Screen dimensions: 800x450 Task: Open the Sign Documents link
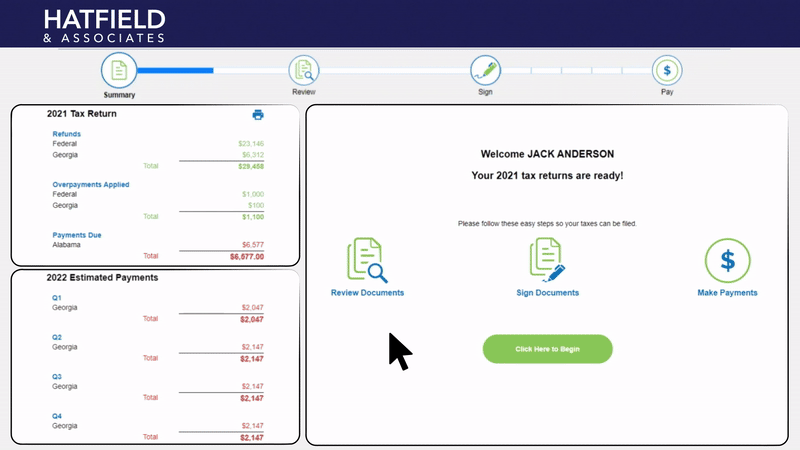(547, 293)
